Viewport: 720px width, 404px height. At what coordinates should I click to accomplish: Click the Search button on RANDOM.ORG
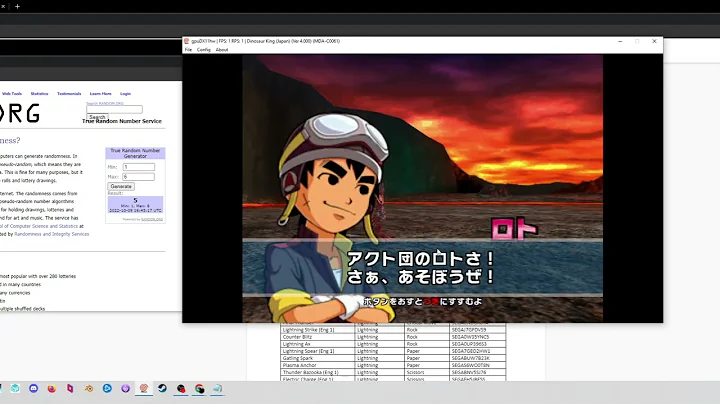click(x=97, y=117)
